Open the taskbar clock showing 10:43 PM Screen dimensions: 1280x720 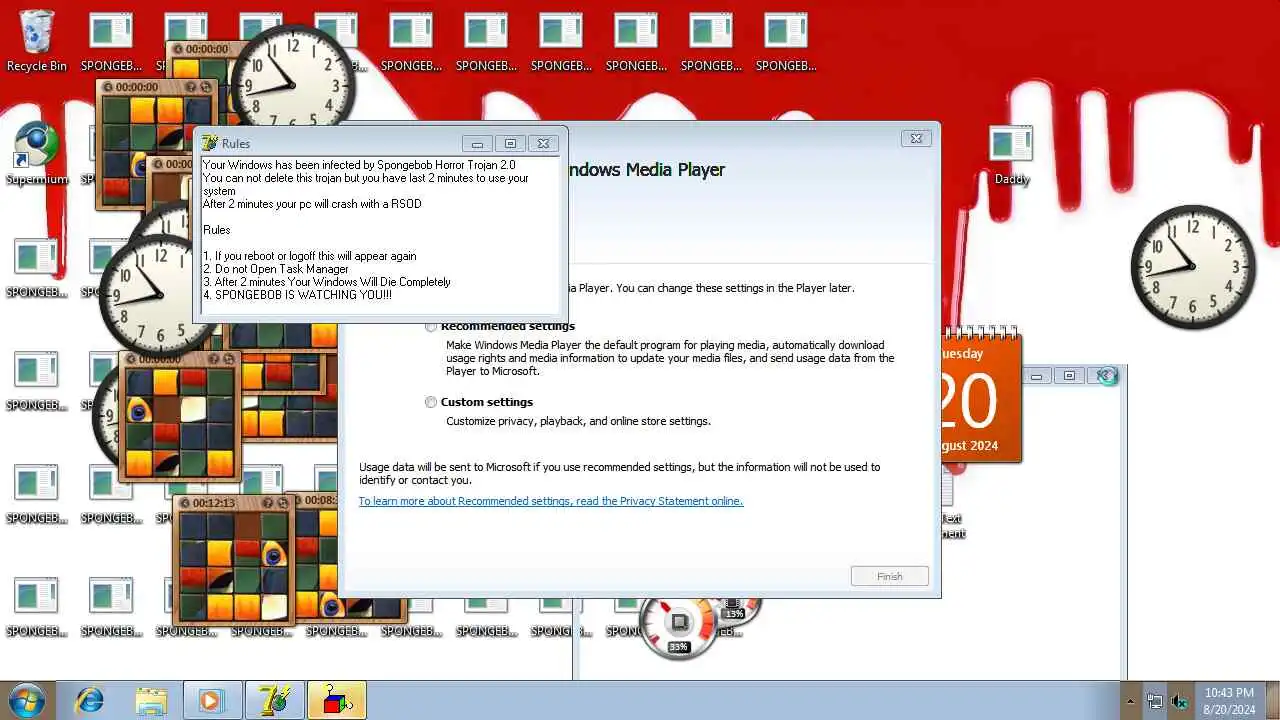(x=1229, y=700)
